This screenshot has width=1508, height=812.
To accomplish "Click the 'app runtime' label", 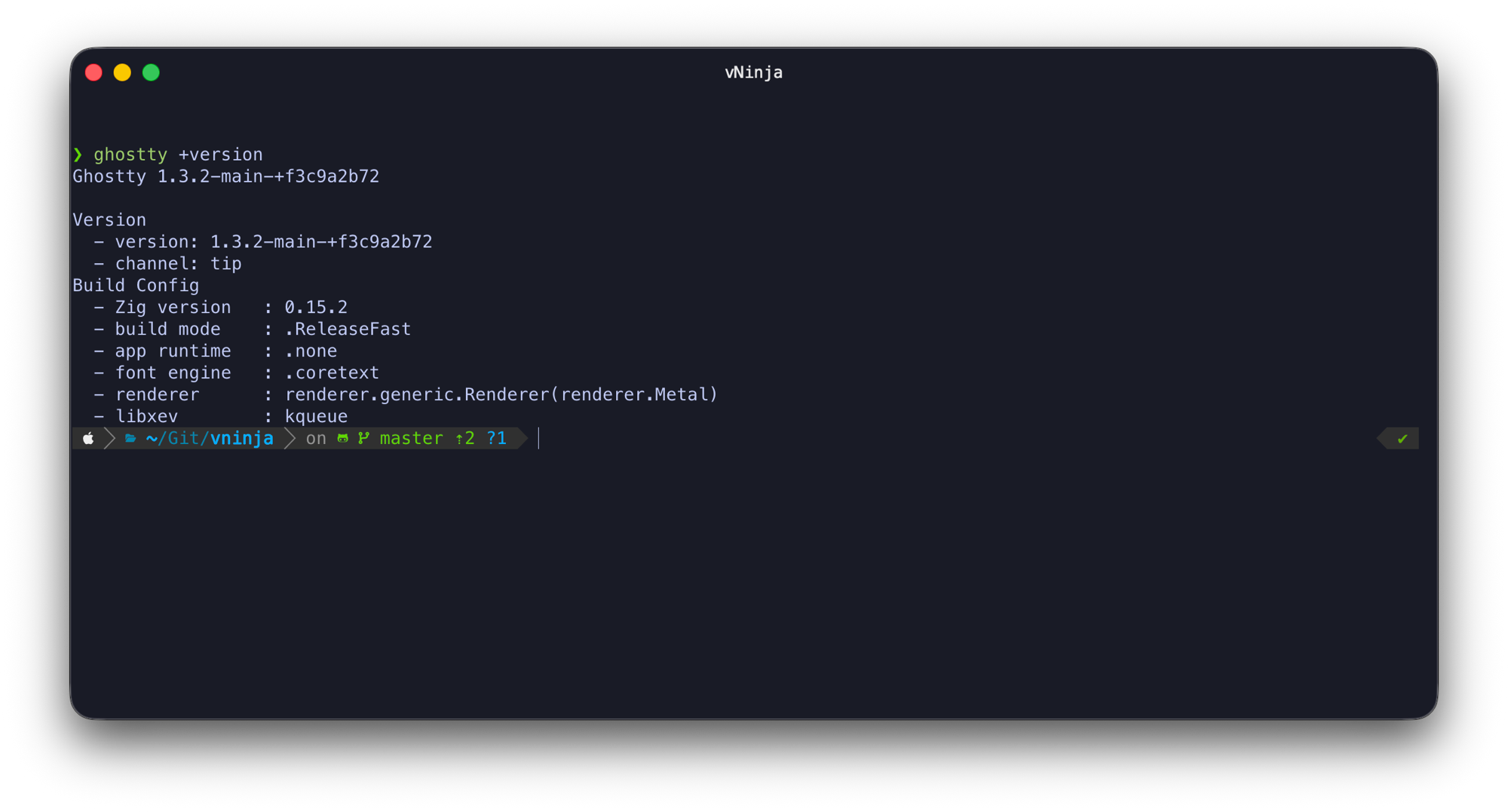I will pyautogui.click(x=173, y=351).
